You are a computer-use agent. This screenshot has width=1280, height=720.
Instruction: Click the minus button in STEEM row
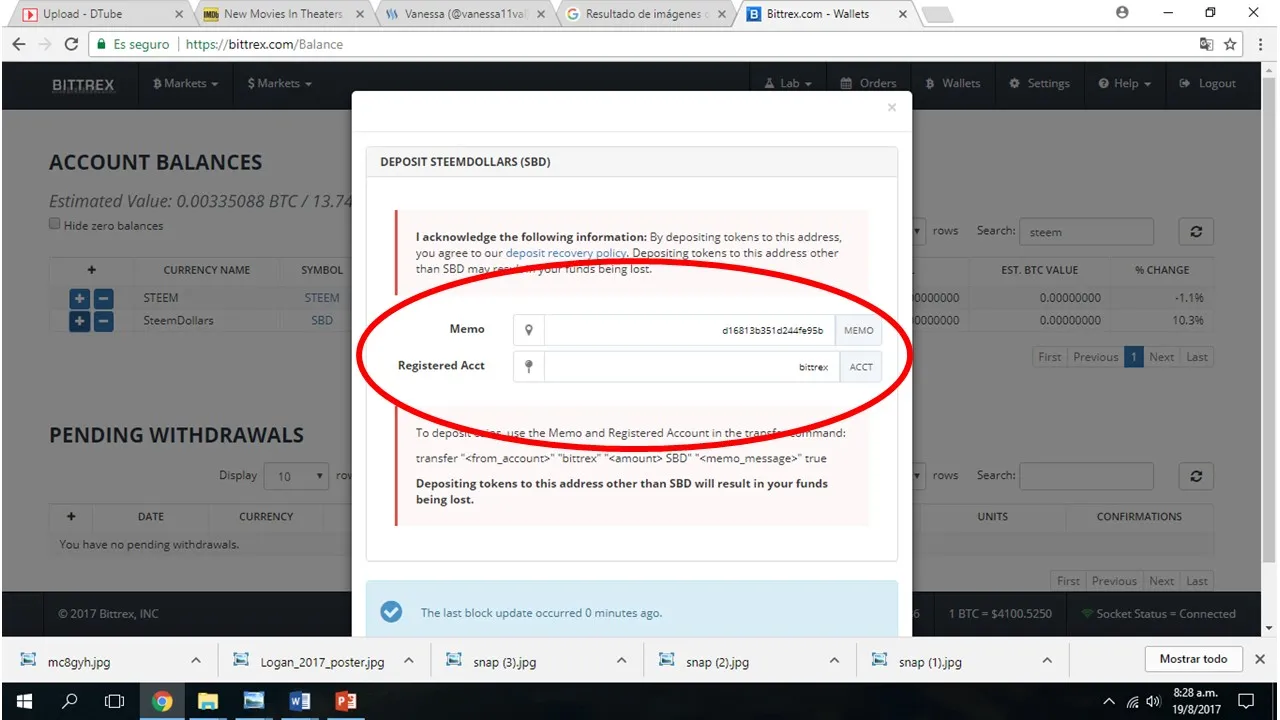[x=103, y=298]
